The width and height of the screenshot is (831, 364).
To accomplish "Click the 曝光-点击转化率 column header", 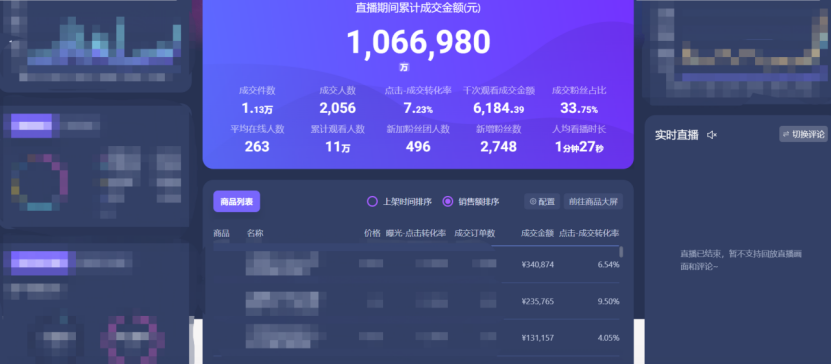I will click(x=416, y=233).
